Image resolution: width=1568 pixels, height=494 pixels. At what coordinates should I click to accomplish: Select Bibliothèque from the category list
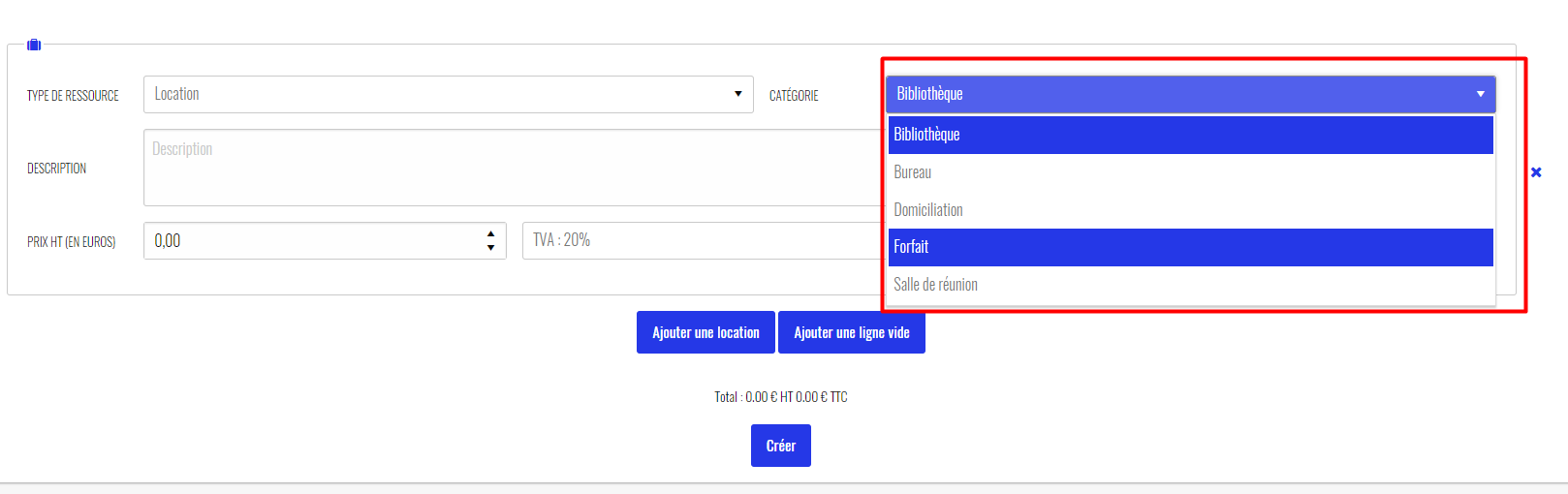(x=1190, y=135)
